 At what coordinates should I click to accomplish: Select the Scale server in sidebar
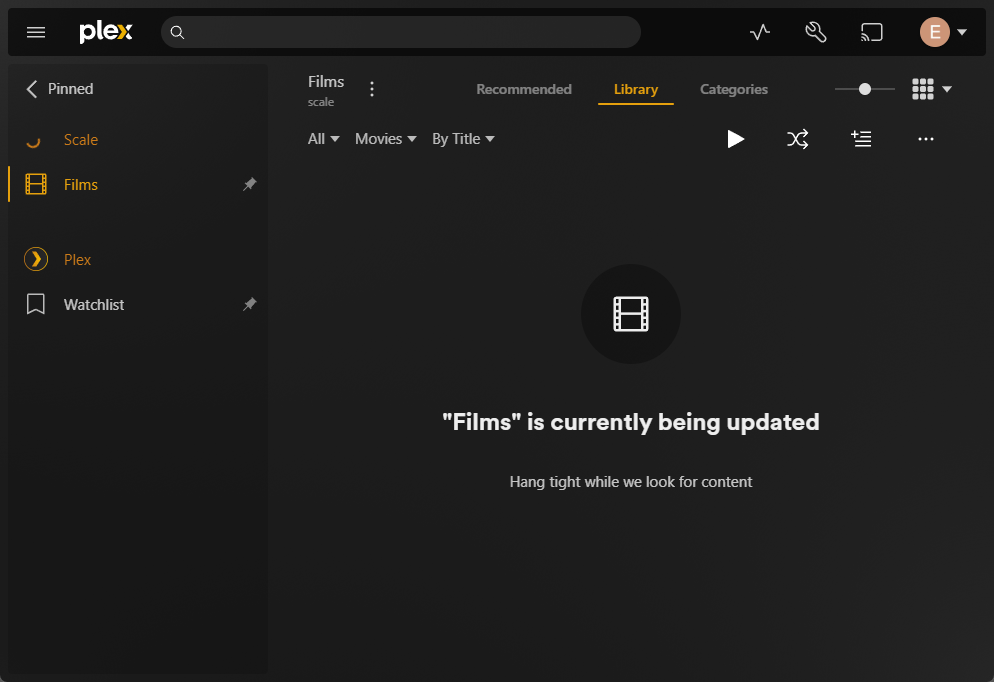[81, 139]
